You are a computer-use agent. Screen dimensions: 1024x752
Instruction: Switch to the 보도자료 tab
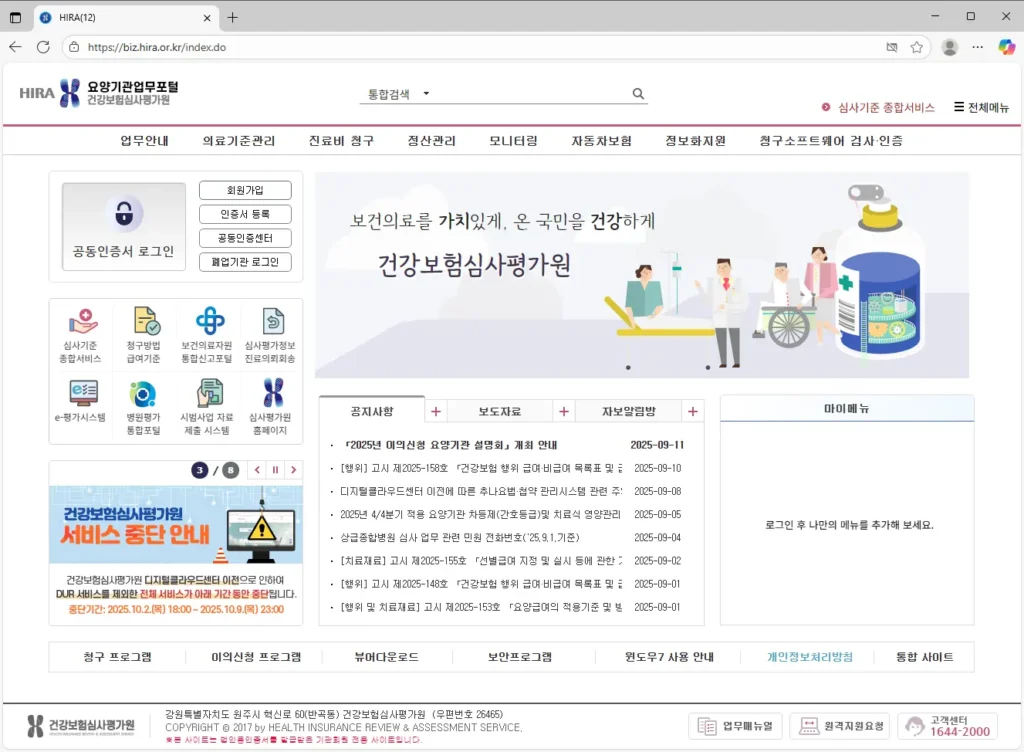pos(500,412)
